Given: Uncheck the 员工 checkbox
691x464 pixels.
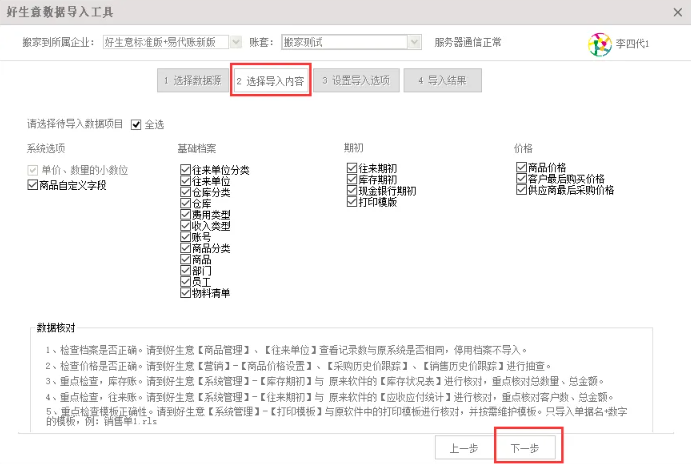Looking at the screenshot, I should click(x=185, y=282).
